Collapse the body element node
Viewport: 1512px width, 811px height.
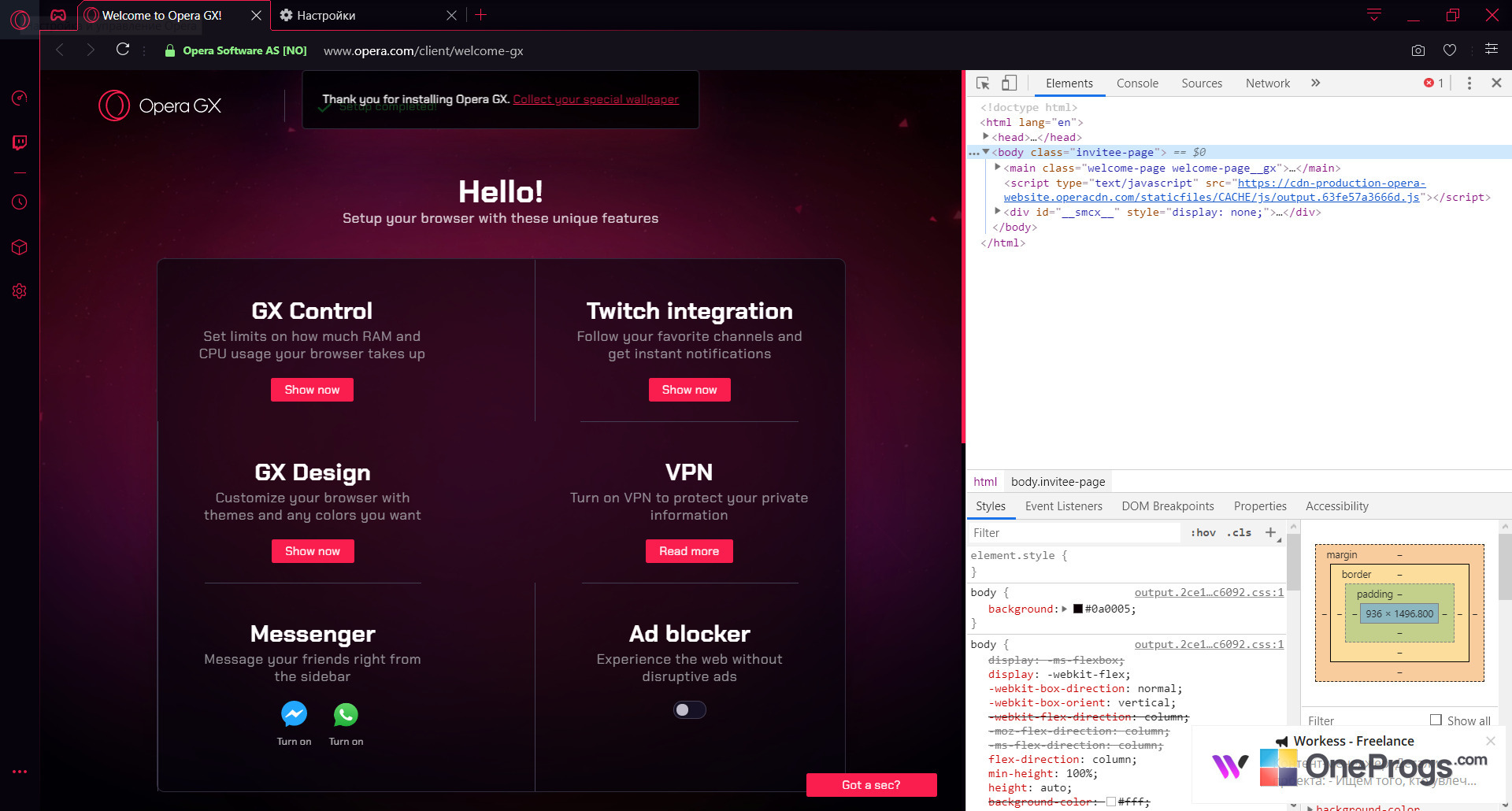[986, 152]
